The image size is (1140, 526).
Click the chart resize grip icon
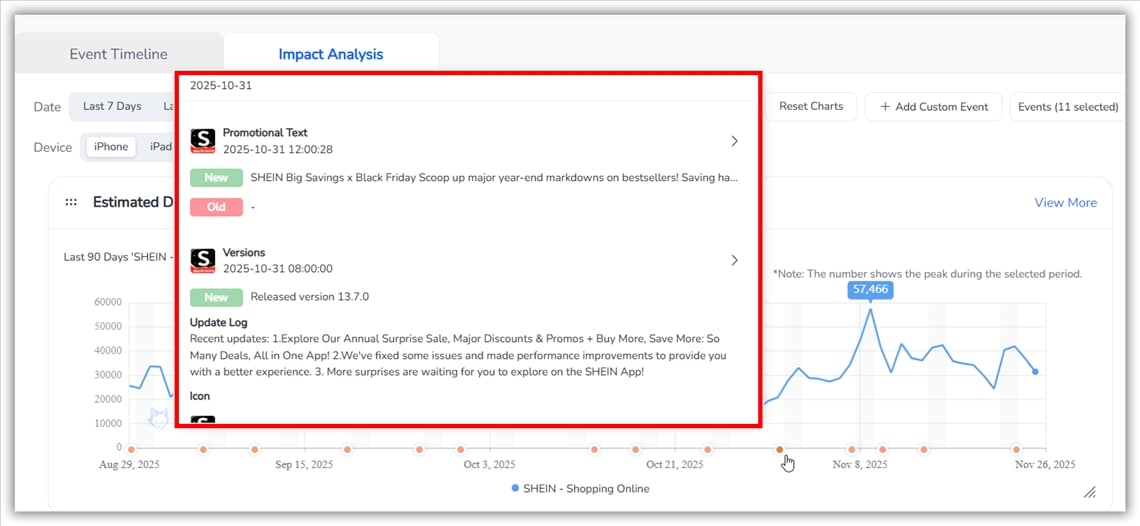(x=1089, y=491)
